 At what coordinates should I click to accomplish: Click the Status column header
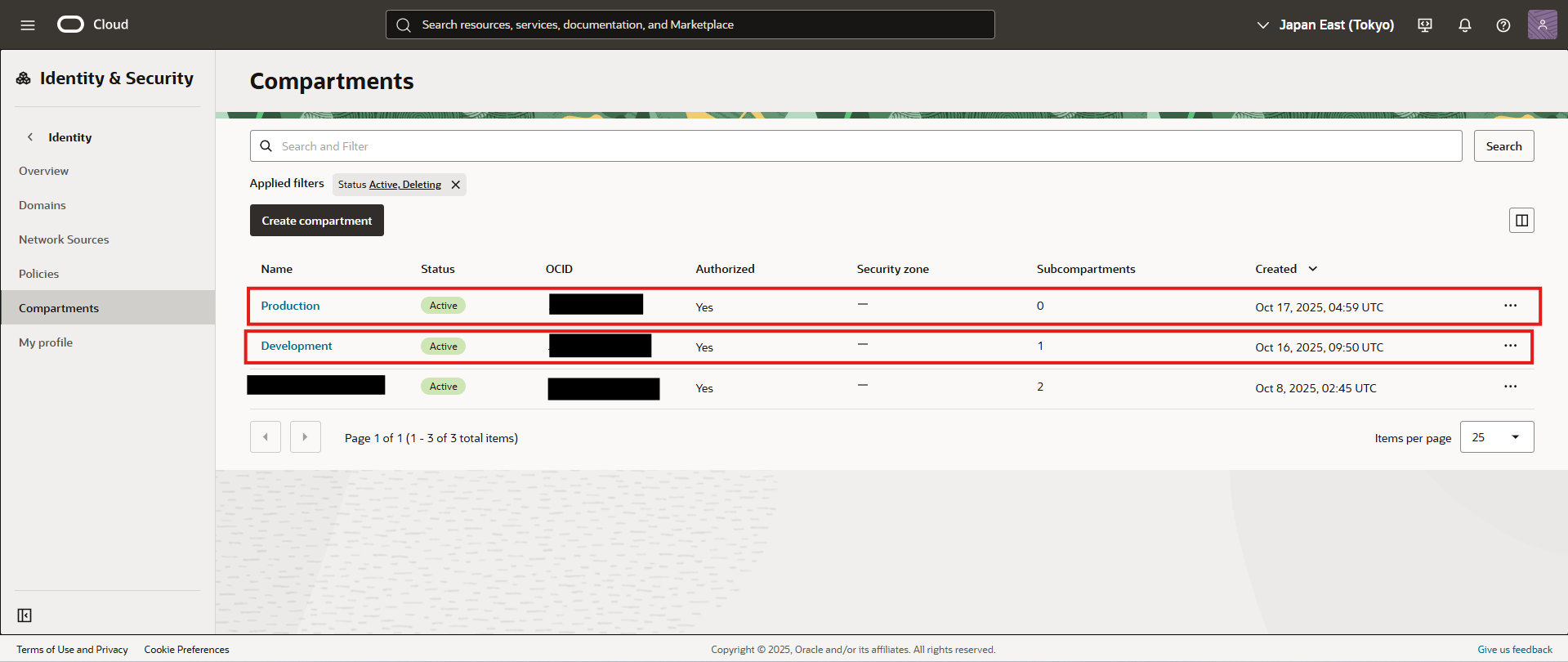pyautogui.click(x=438, y=269)
